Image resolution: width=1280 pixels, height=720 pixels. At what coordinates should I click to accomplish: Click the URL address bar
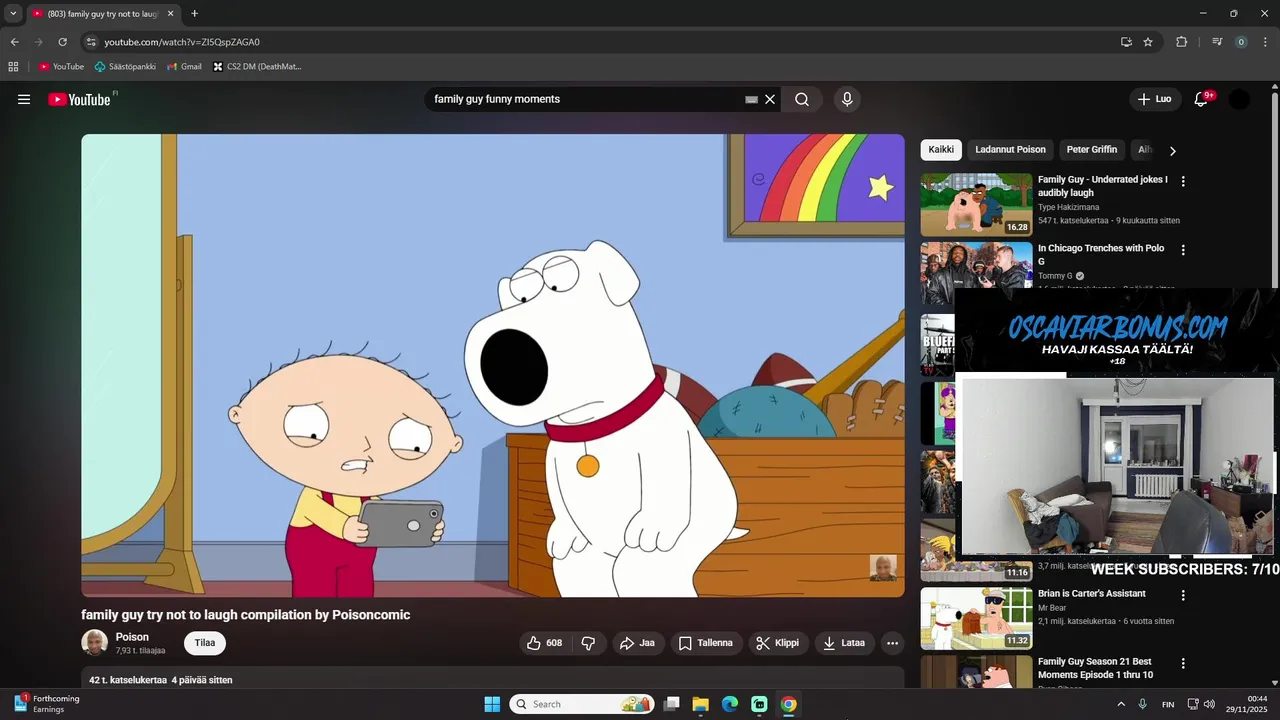point(600,42)
